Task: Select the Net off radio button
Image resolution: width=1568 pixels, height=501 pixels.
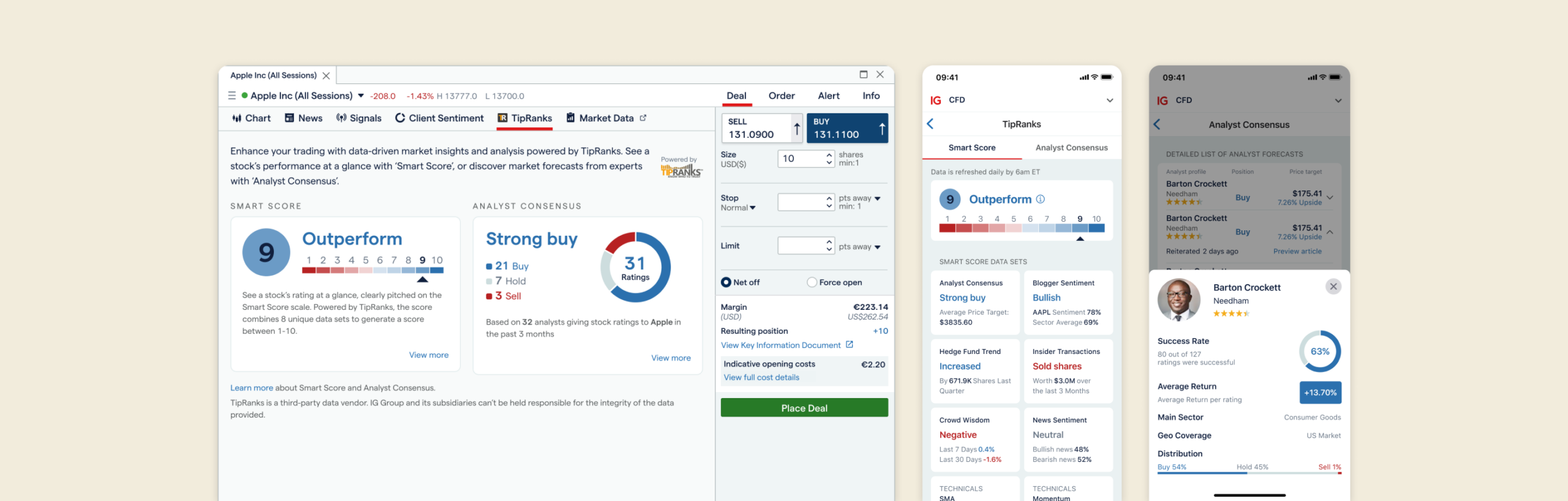Action: point(726,282)
